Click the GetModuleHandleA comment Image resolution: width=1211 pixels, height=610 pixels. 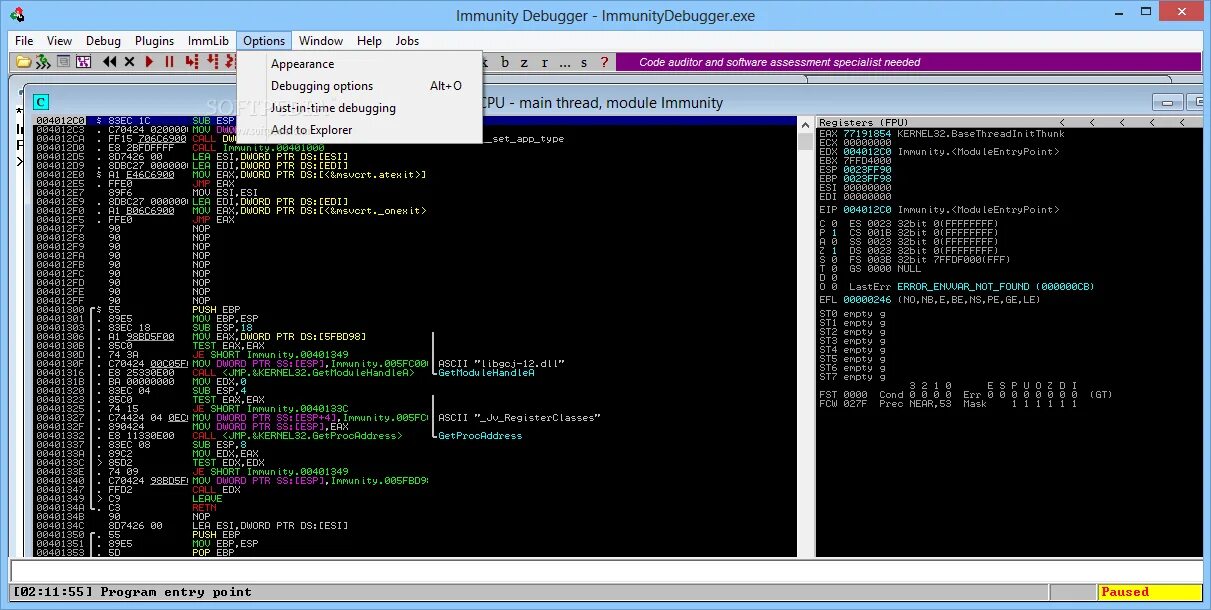[486, 372]
